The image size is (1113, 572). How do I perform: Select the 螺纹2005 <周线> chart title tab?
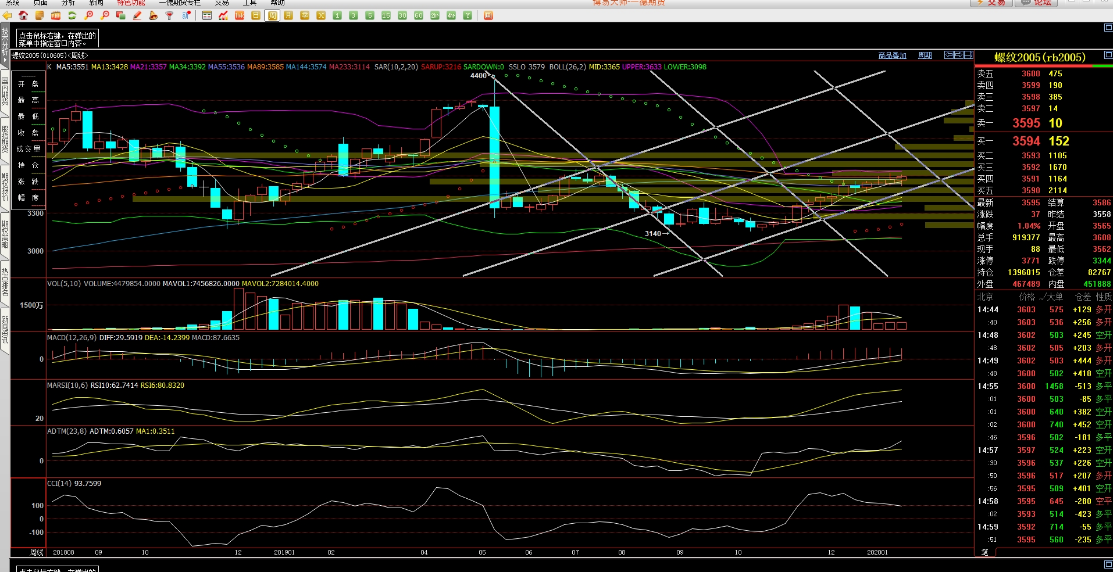tap(50, 55)
